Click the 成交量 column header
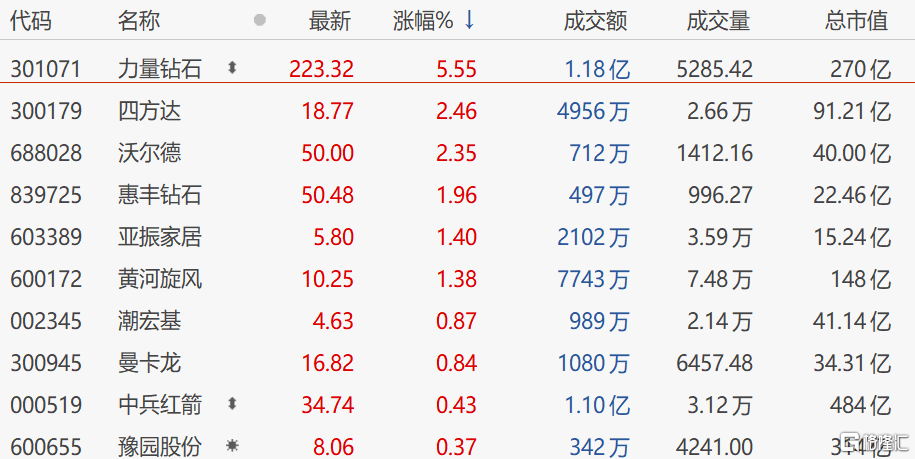The width and height of the screenshot is (915, 459). point(718,21)
